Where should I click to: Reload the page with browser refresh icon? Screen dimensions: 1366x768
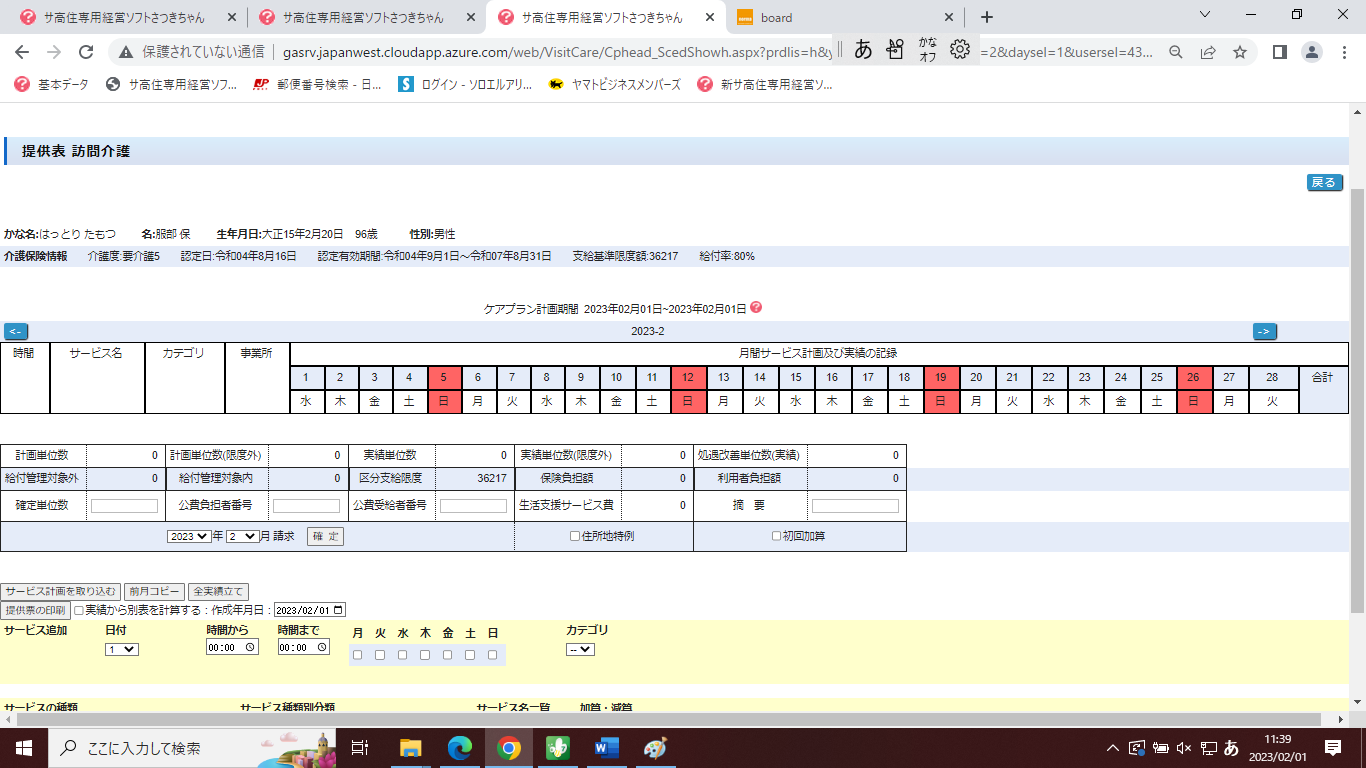(x=86, y=52)
